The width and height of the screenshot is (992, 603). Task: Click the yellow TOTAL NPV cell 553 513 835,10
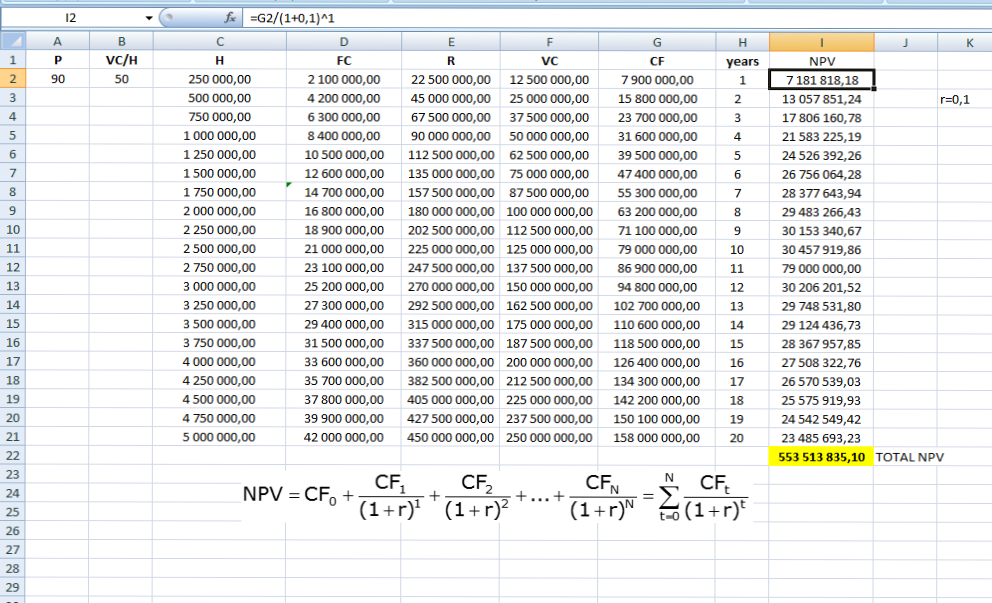click(x=821, y=456)
